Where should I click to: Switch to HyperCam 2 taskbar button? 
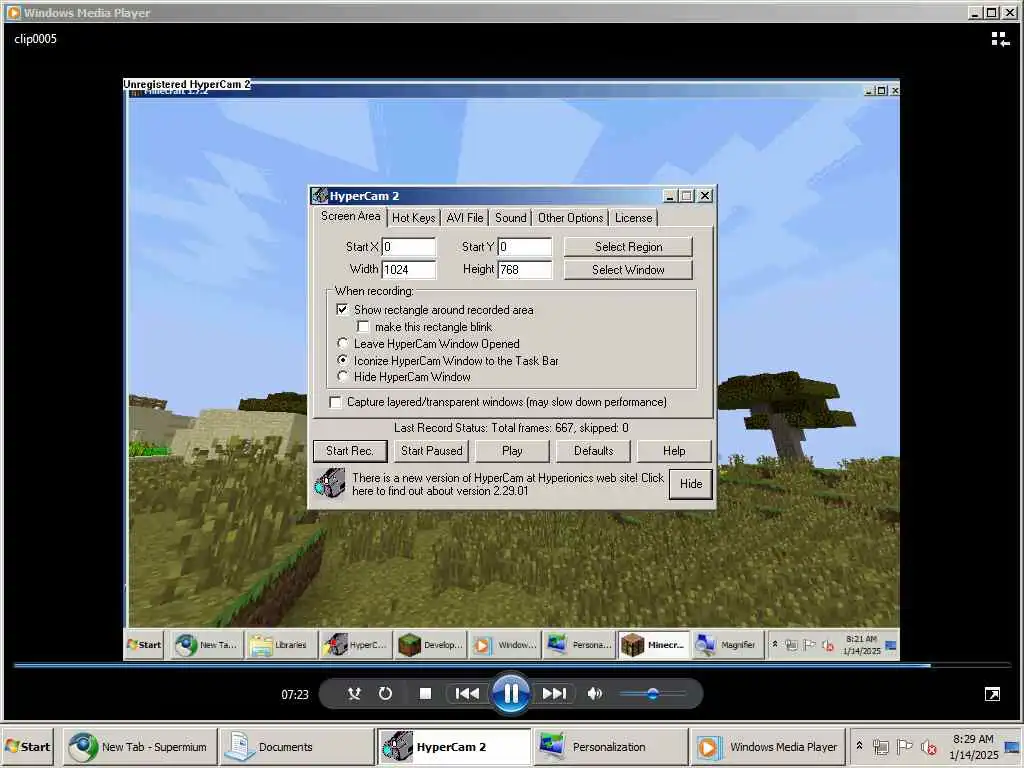(x=454, y=746)
